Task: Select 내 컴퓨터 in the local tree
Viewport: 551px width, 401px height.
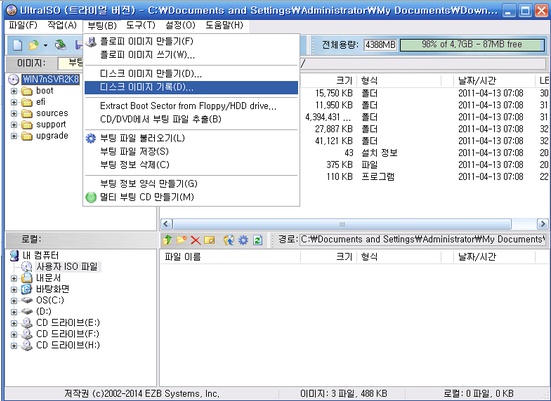Action: (x=40, y=256)
